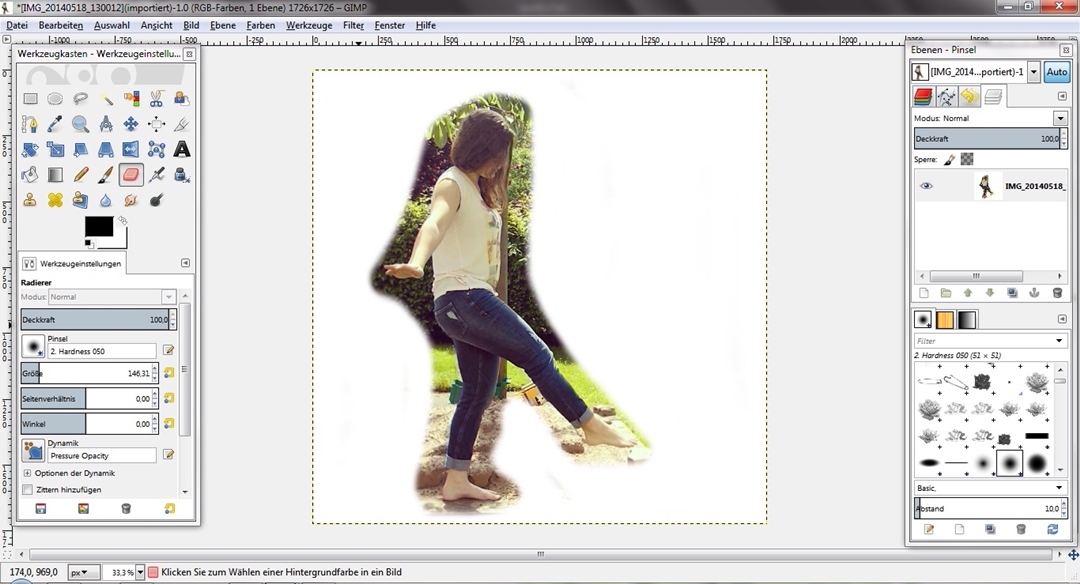
Task: Select the Blend gradient tool
Action: tap(55, 175)
